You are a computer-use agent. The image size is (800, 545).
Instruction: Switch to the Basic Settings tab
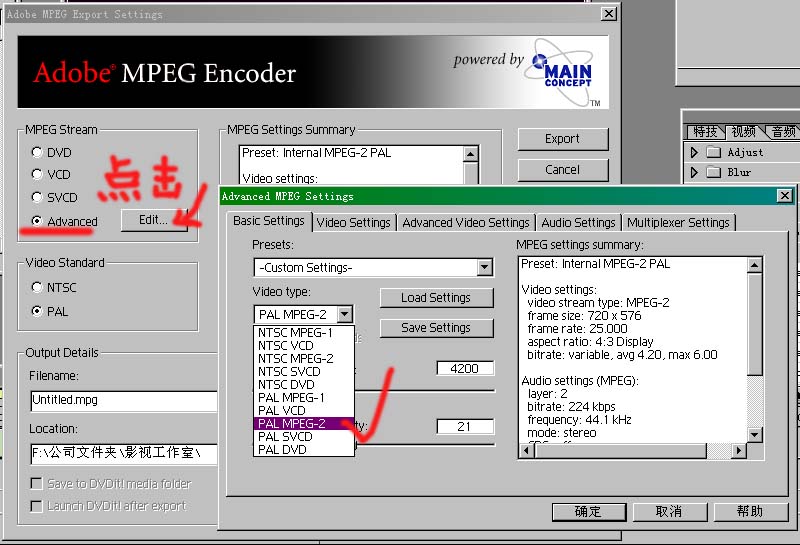click(268, 221)
